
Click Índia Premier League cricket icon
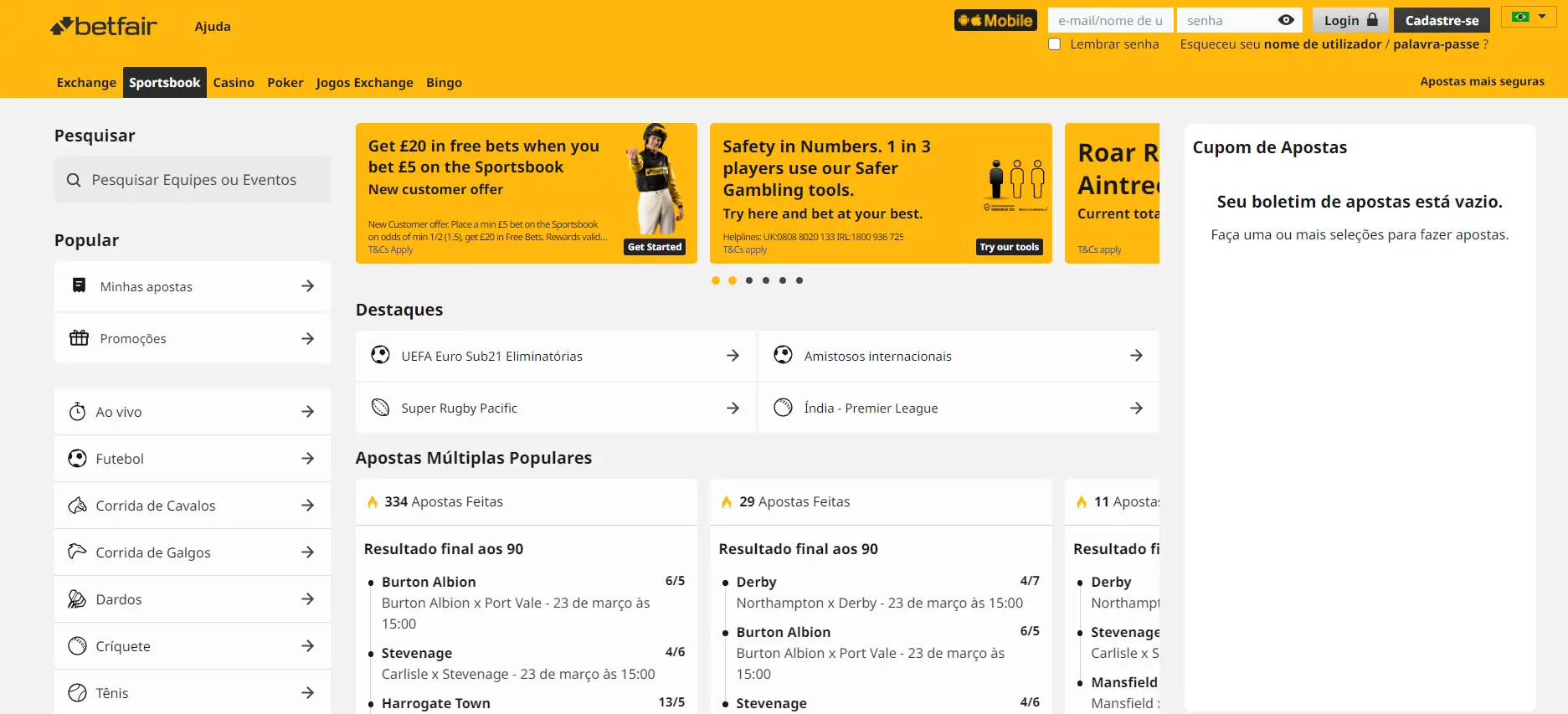point(783,407)
